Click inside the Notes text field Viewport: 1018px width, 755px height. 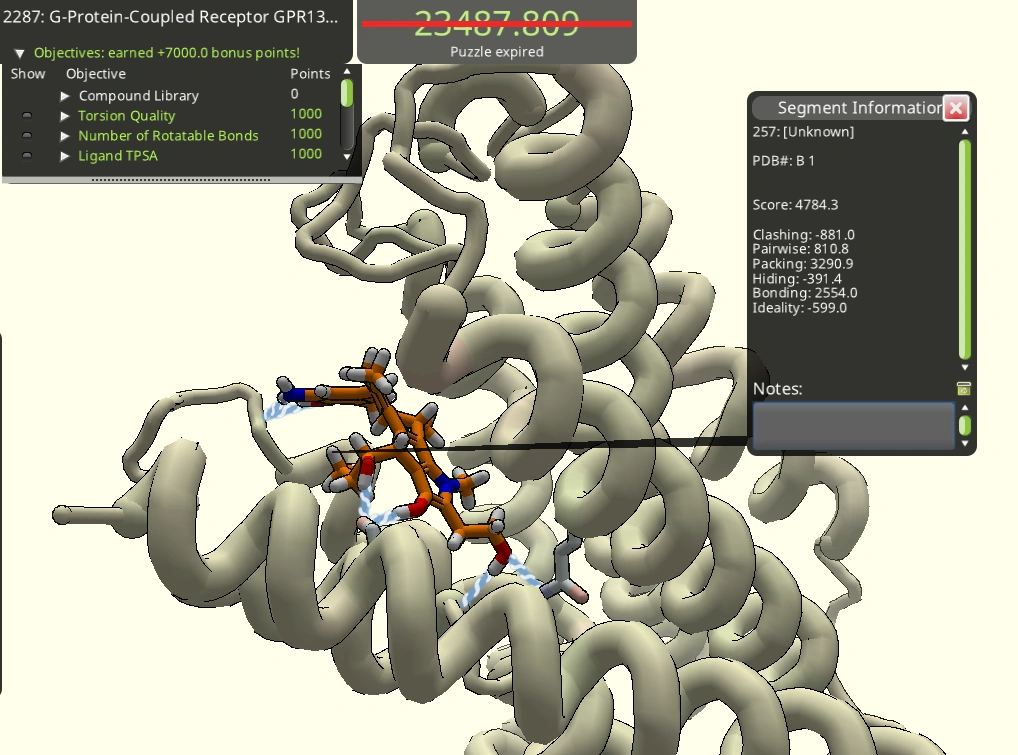(852, 425)
